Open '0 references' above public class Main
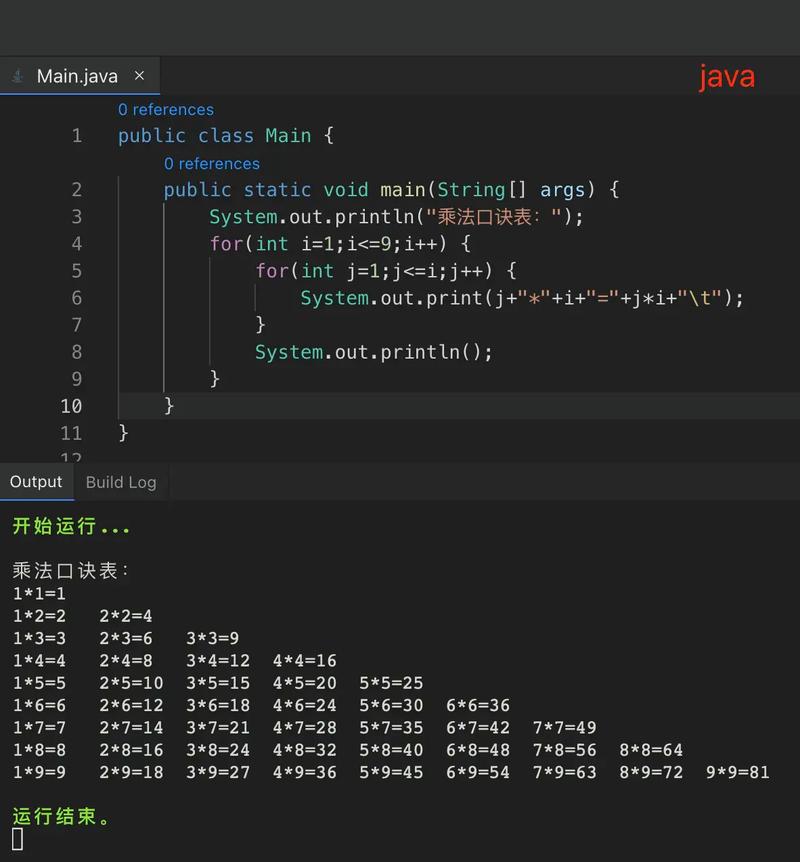This screenshot has height=862, width=800. (x=166, y=109)
